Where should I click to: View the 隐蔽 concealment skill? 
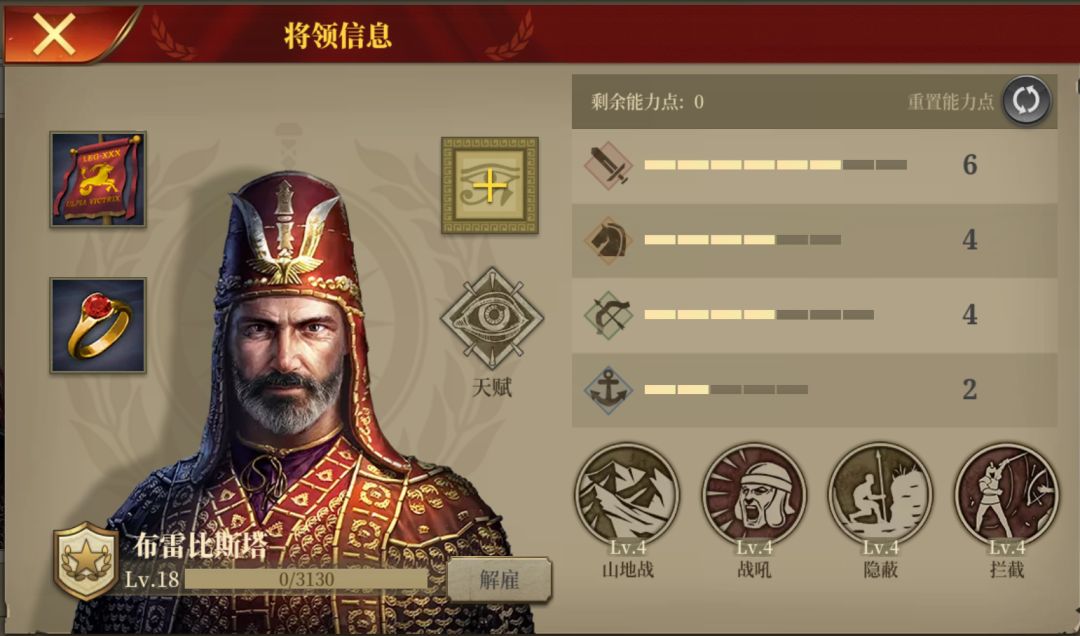[x=880, y=495]
